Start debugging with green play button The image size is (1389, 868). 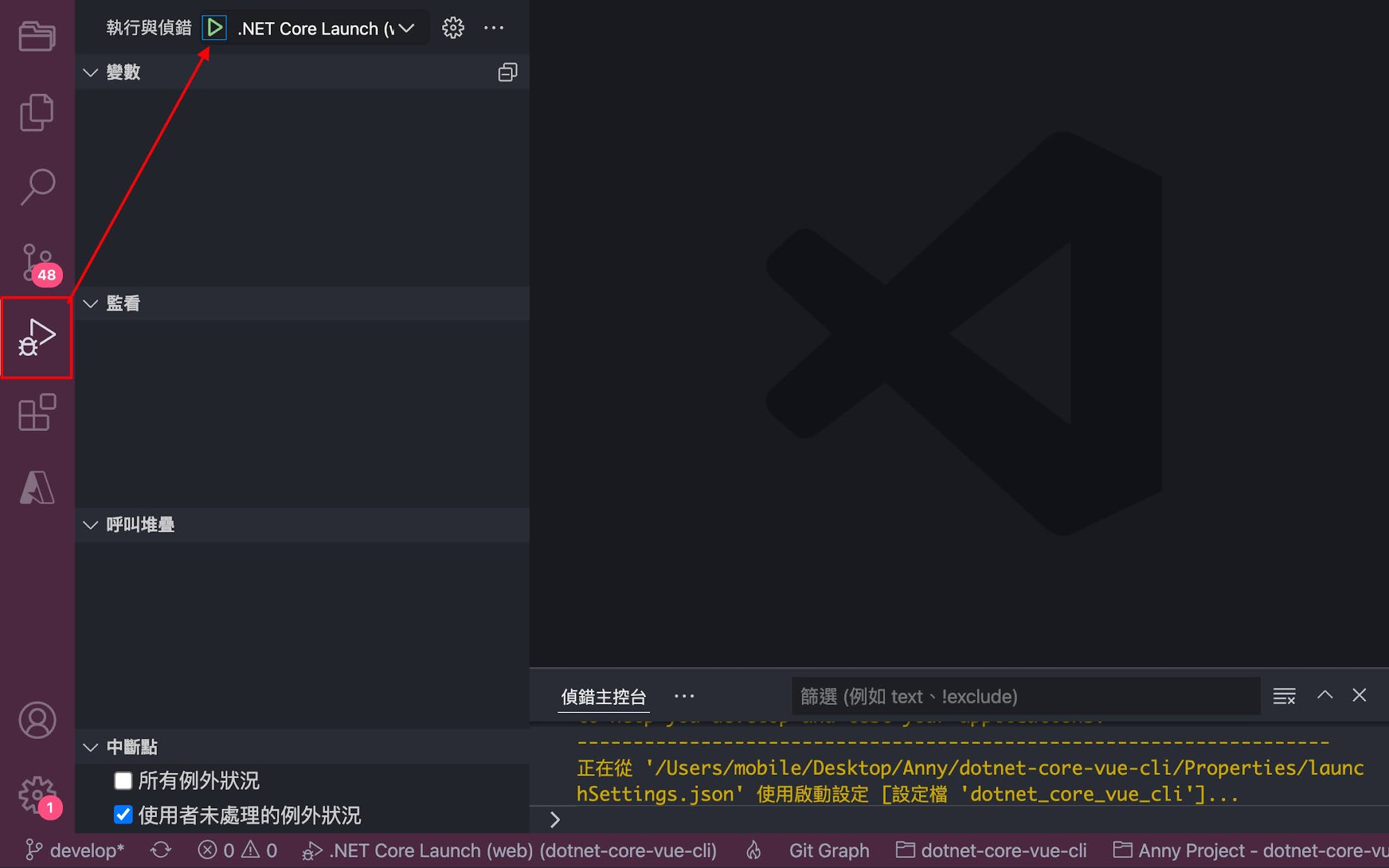coord(214,28)
